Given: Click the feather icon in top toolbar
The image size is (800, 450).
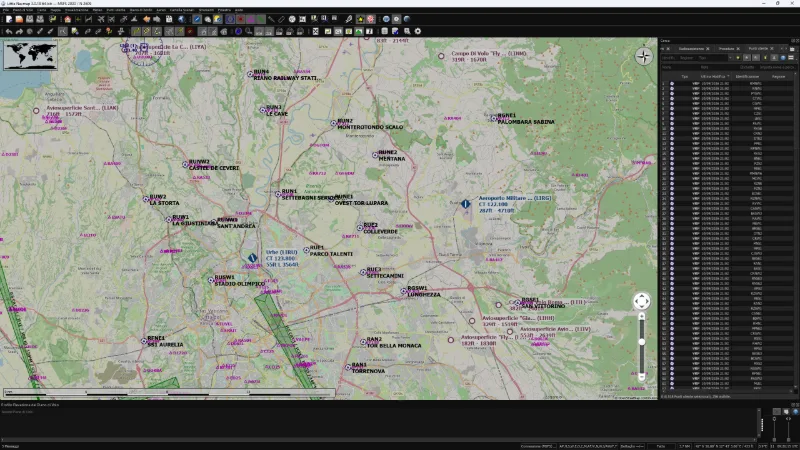Looking at the screenshot, I should 348,19.
